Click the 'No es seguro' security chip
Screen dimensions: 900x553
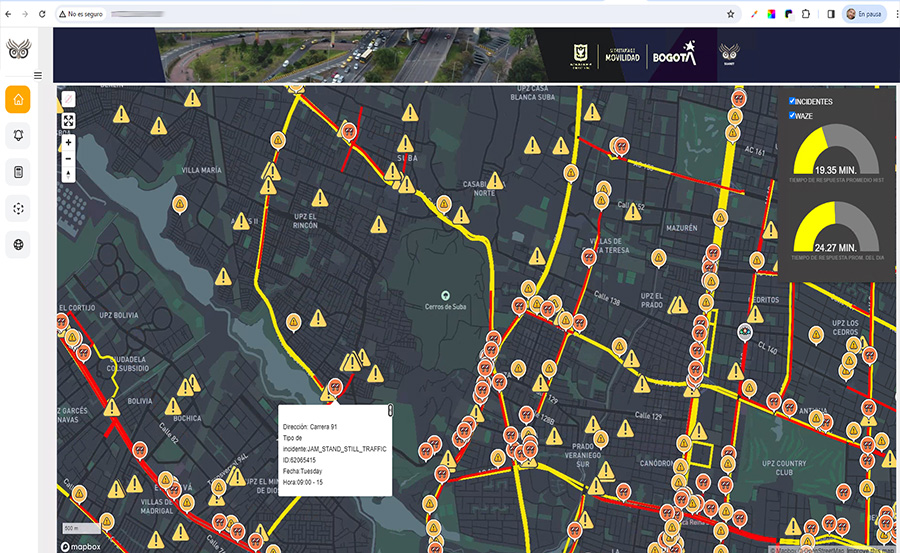coord(82,14)
